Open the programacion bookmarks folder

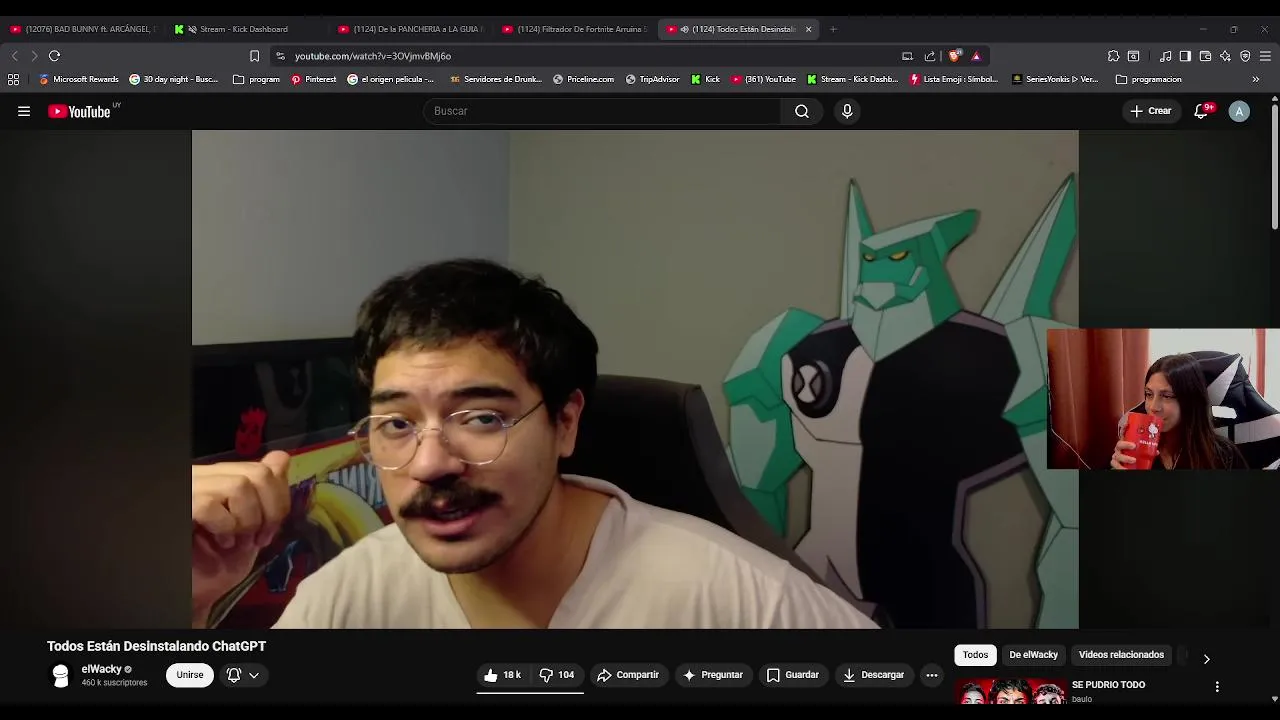(x=1149, y=79)
